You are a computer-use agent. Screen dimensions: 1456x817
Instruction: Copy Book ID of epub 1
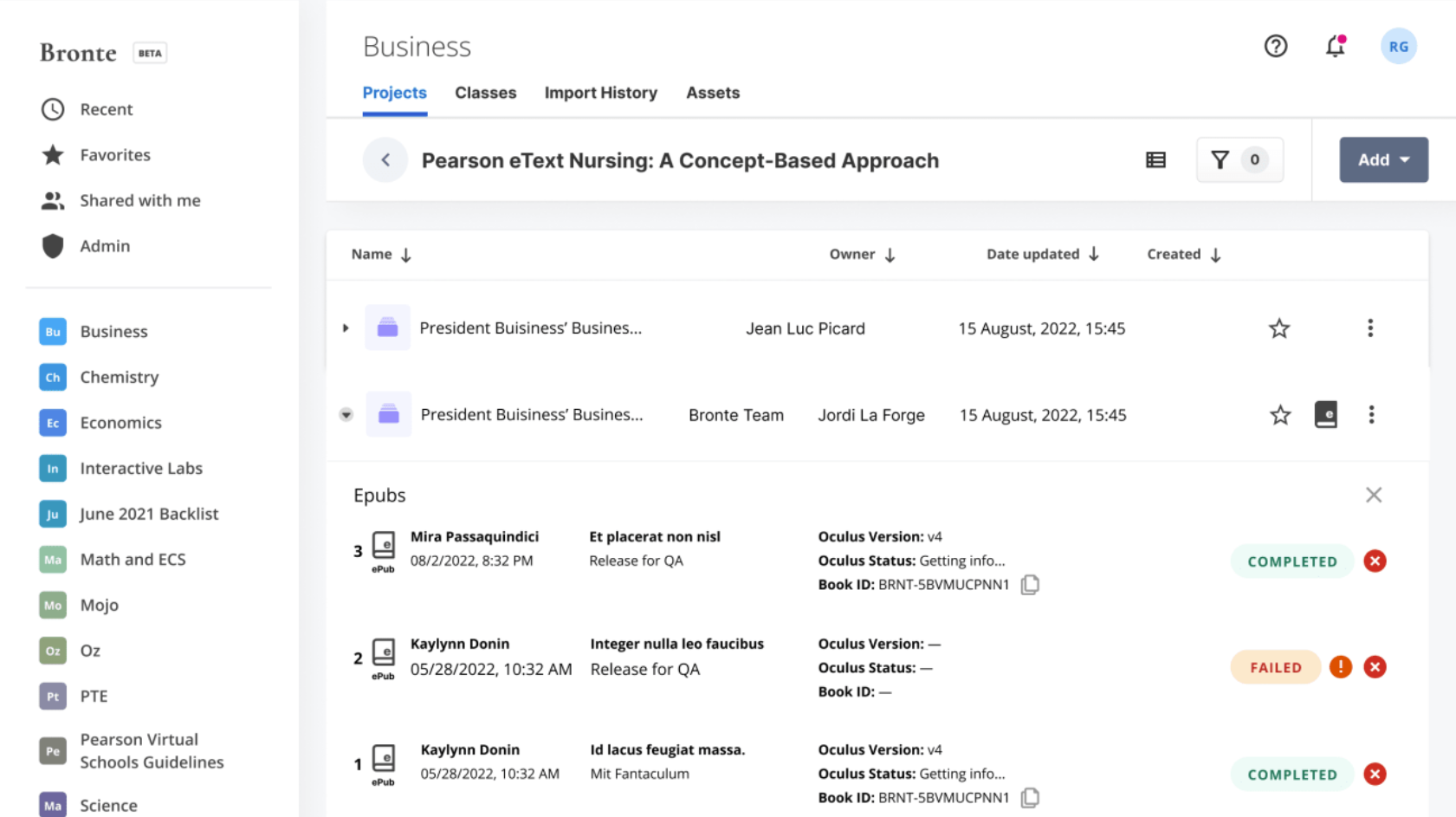tap(1030, 798)
